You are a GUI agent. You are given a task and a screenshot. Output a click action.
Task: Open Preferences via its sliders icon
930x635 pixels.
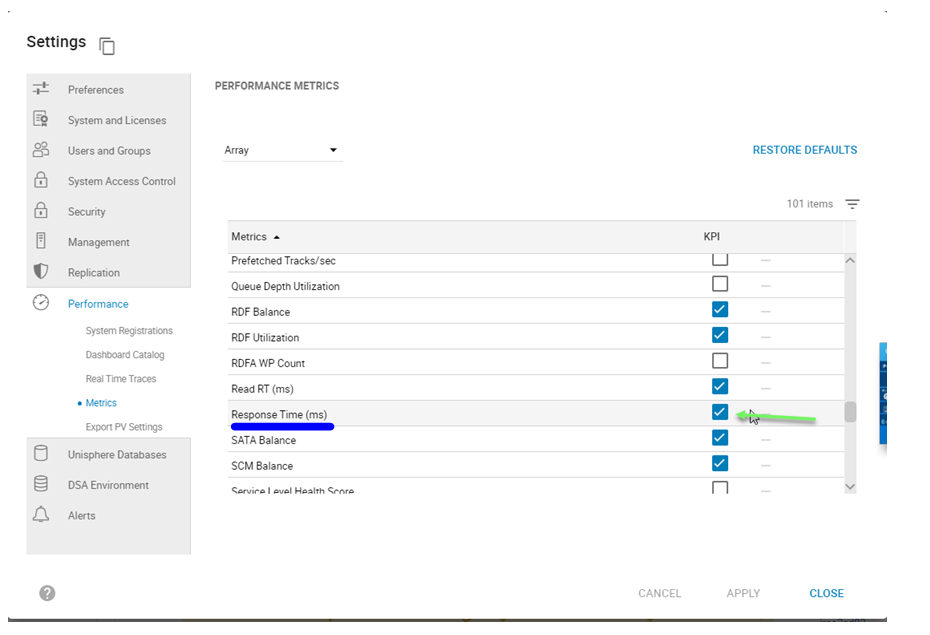pyautogui.click(x=41, y=89)
